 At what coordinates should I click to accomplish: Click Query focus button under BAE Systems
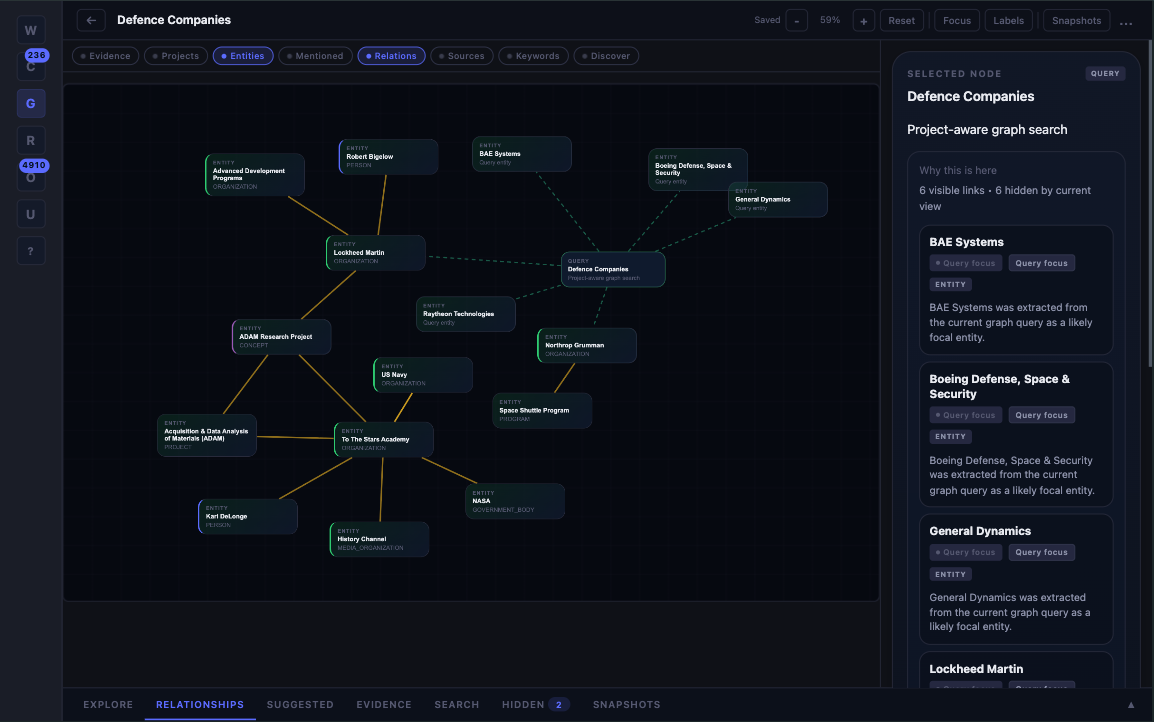pos(1041,263)
